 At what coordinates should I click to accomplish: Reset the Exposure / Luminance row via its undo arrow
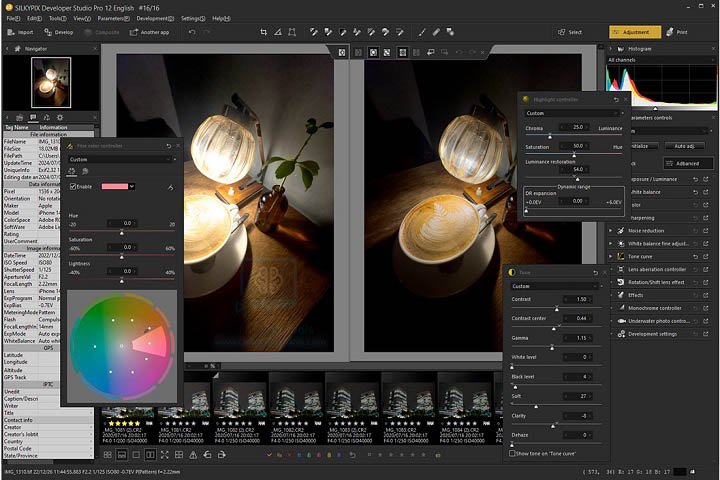(696, 179)
